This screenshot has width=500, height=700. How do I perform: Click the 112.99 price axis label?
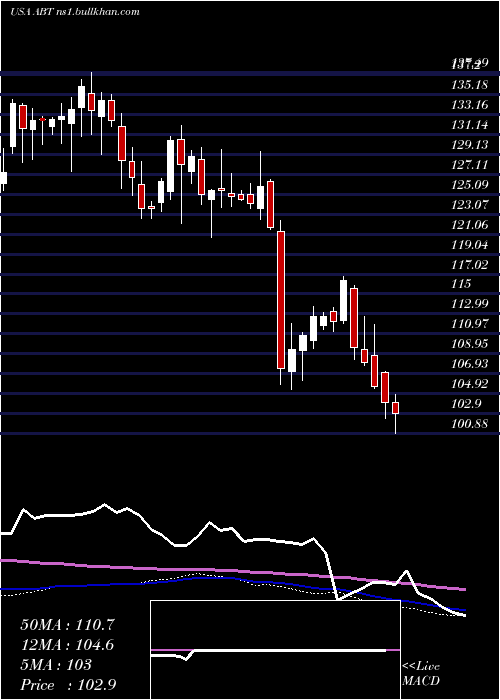coord(469,304)
